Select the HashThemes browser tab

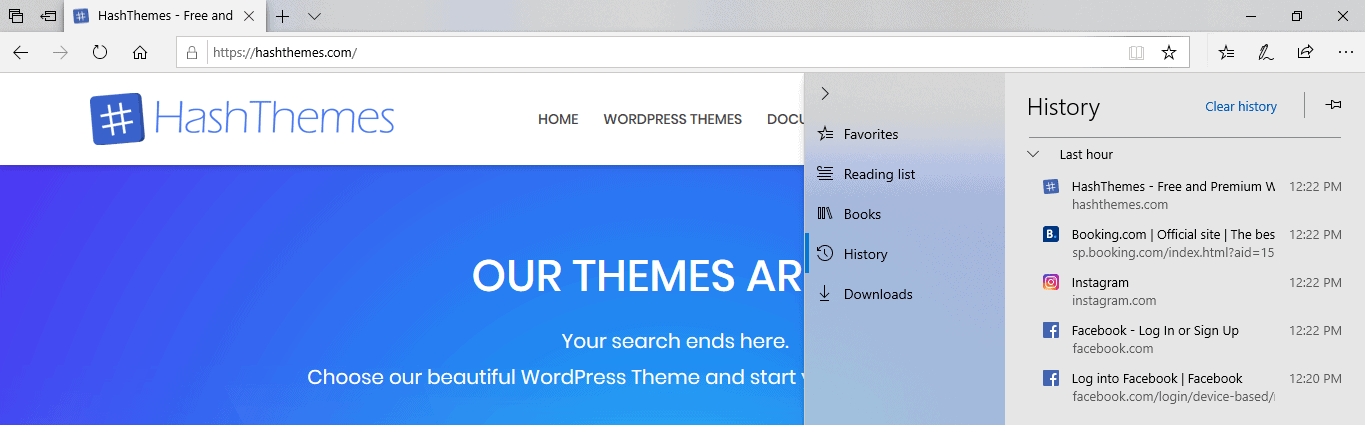(165, 16)
